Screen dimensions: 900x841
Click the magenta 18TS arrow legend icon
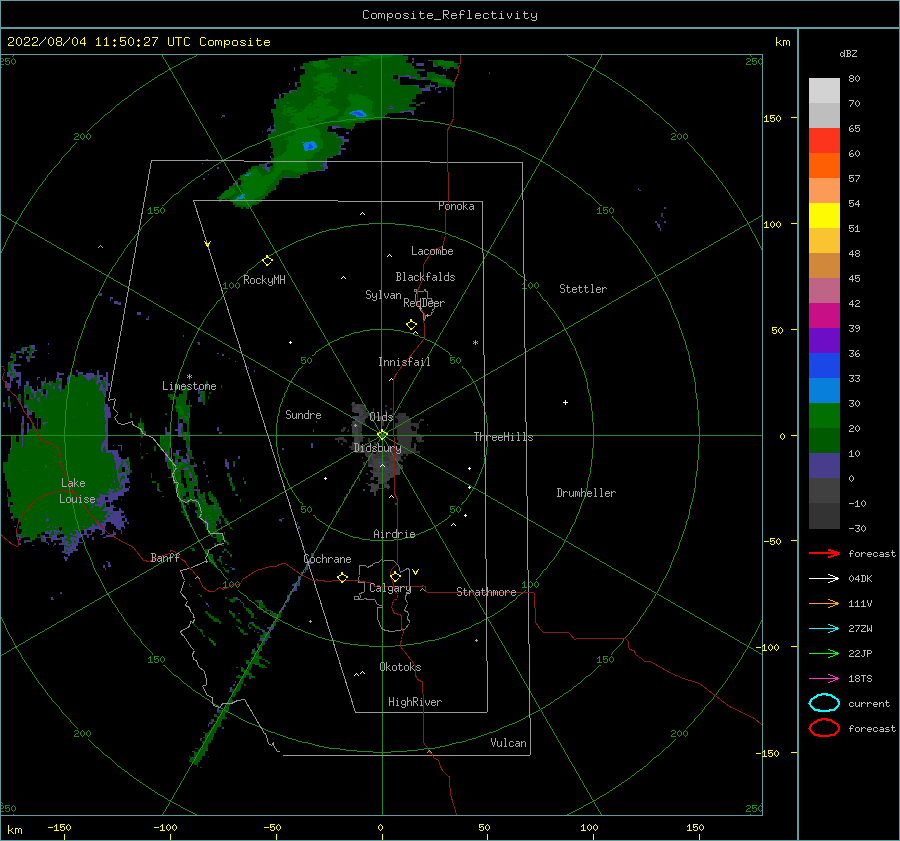824,679
